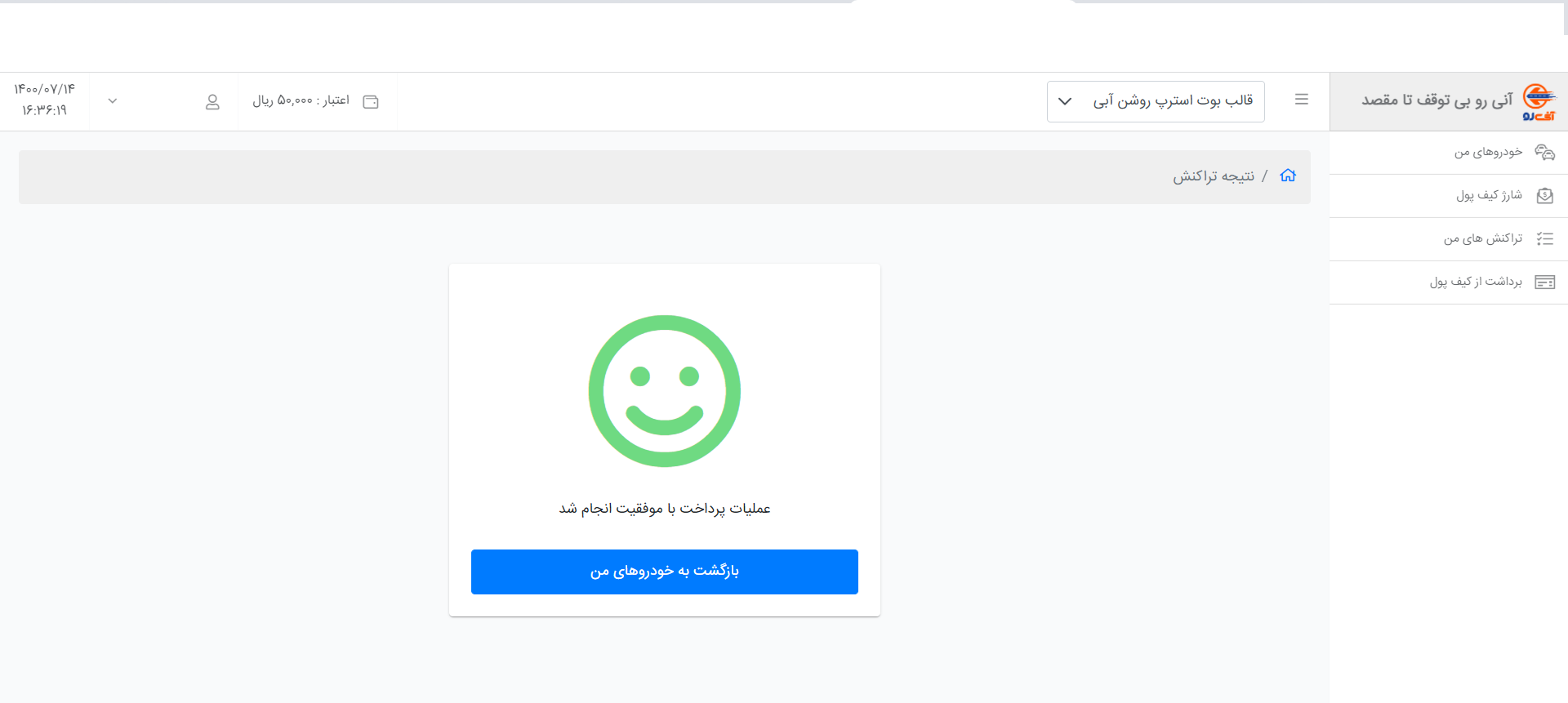Screen dimensions: 1568x703
Task: Click the Ani-ro logo in sidebar header
Action: click(x=1539, y=102)
